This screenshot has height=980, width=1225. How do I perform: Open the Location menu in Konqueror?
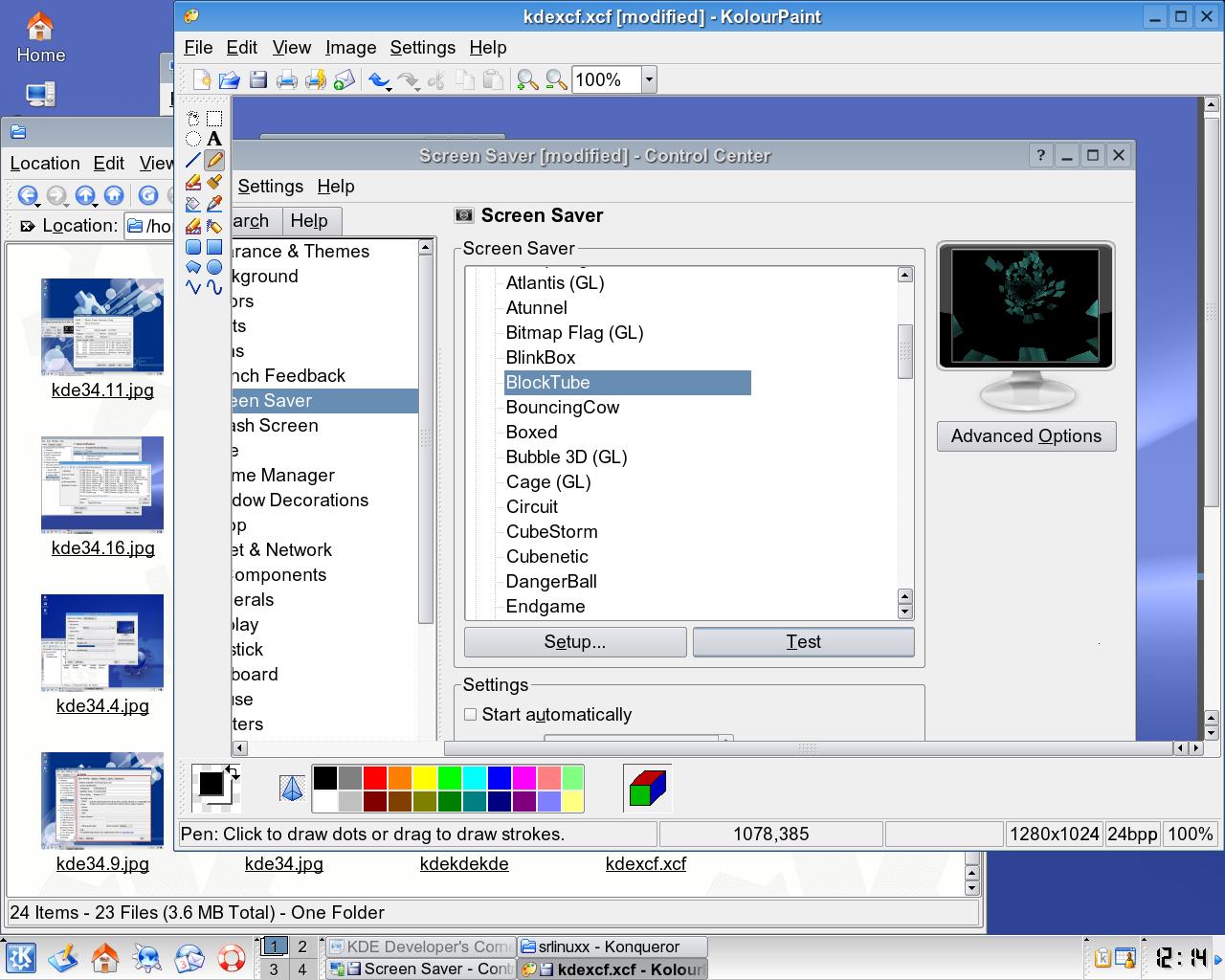click(45, 163)
